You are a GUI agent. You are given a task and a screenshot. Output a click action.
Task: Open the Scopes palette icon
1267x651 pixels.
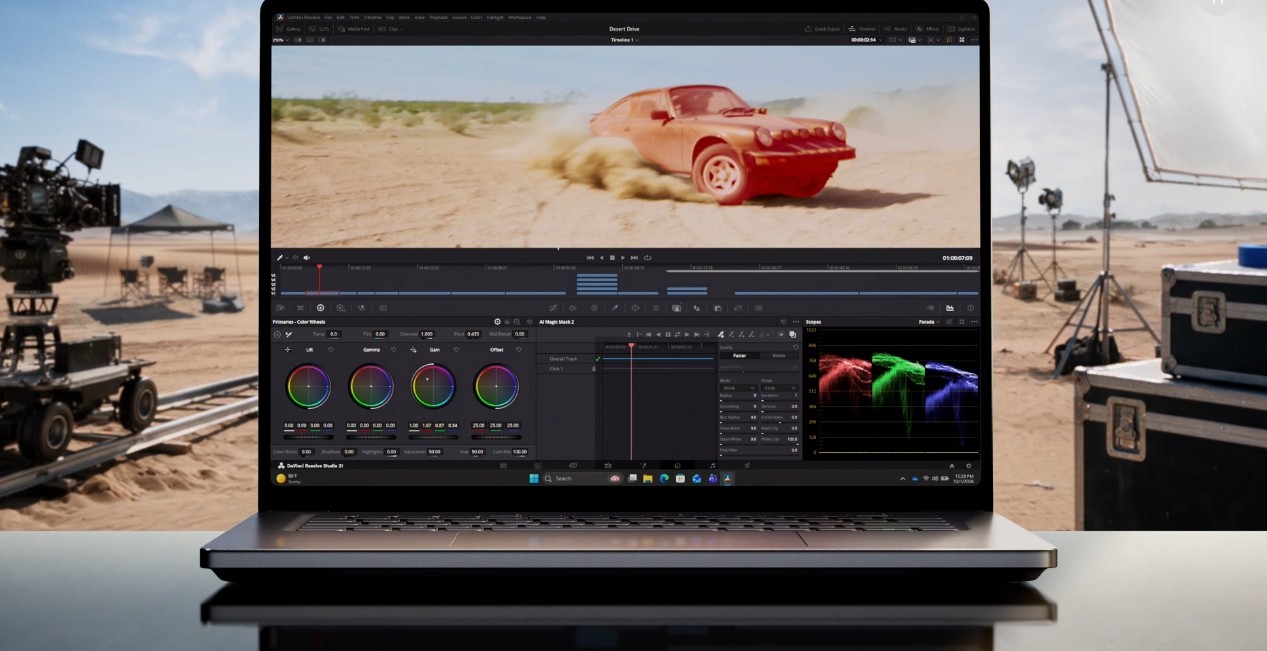pos(950,308)
